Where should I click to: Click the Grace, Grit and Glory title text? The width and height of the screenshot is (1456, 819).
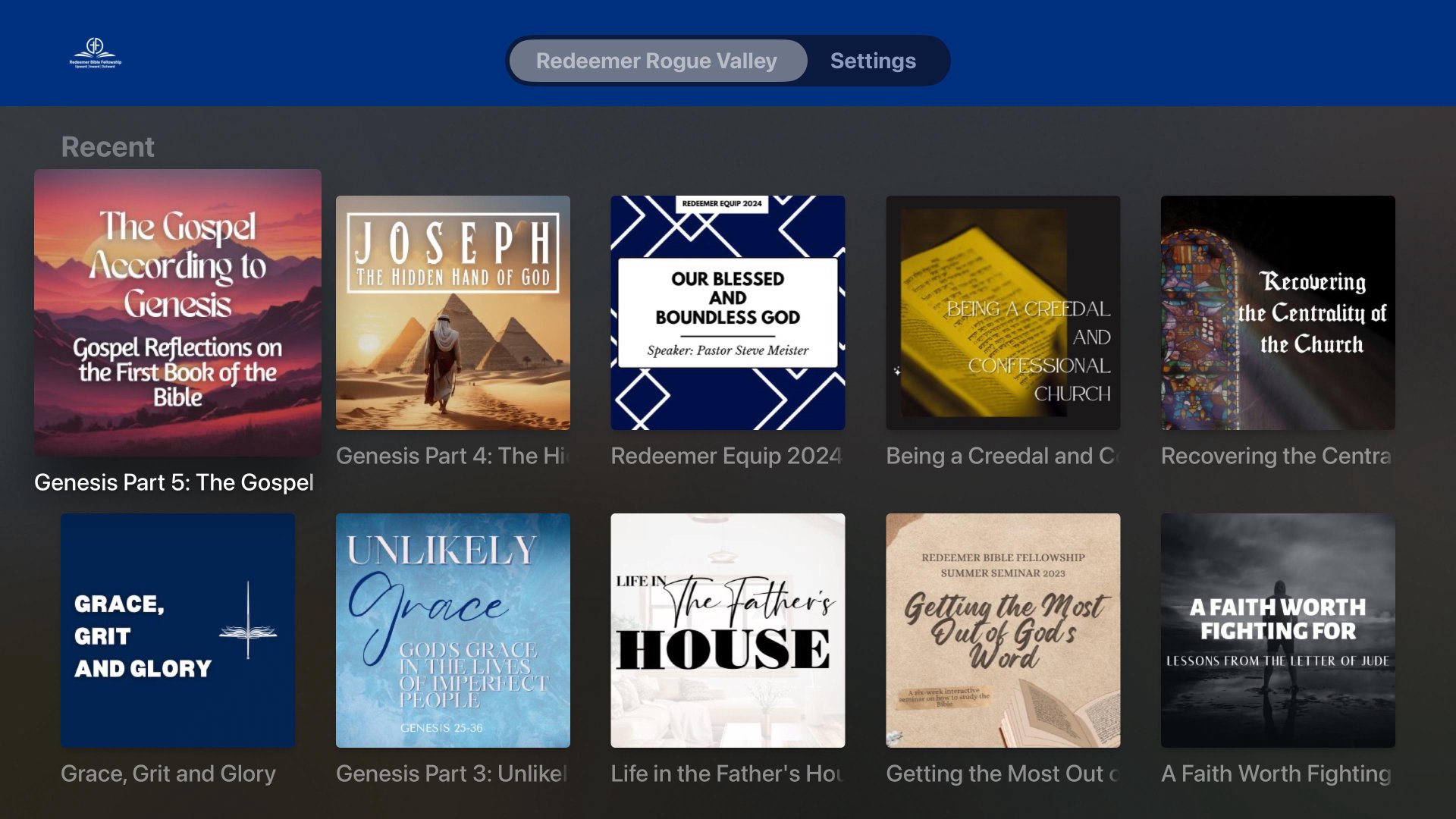[x=168, y=773]
